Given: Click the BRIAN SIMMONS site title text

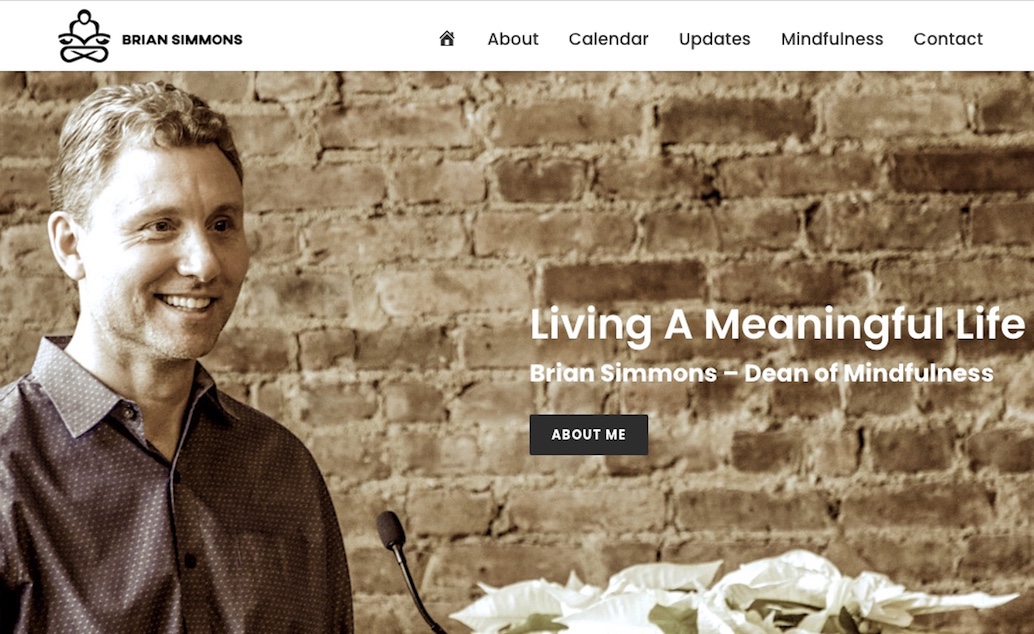Looking at the screenshot, I should 182,40.
